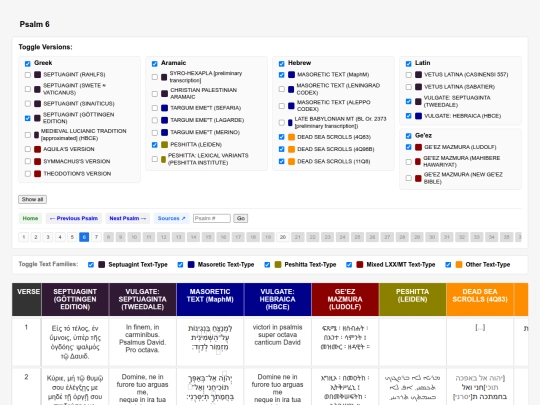
Task: Toggle the Latin group checkbox
Action: tap(408, 63)
